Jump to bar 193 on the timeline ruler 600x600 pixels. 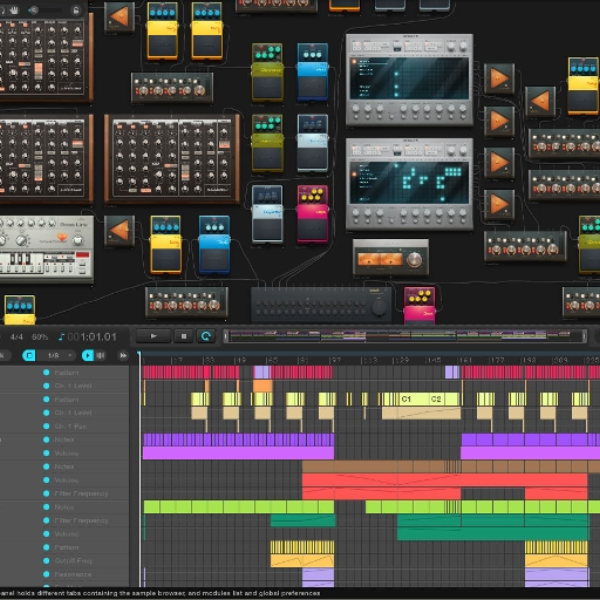(x=528, y=360)
